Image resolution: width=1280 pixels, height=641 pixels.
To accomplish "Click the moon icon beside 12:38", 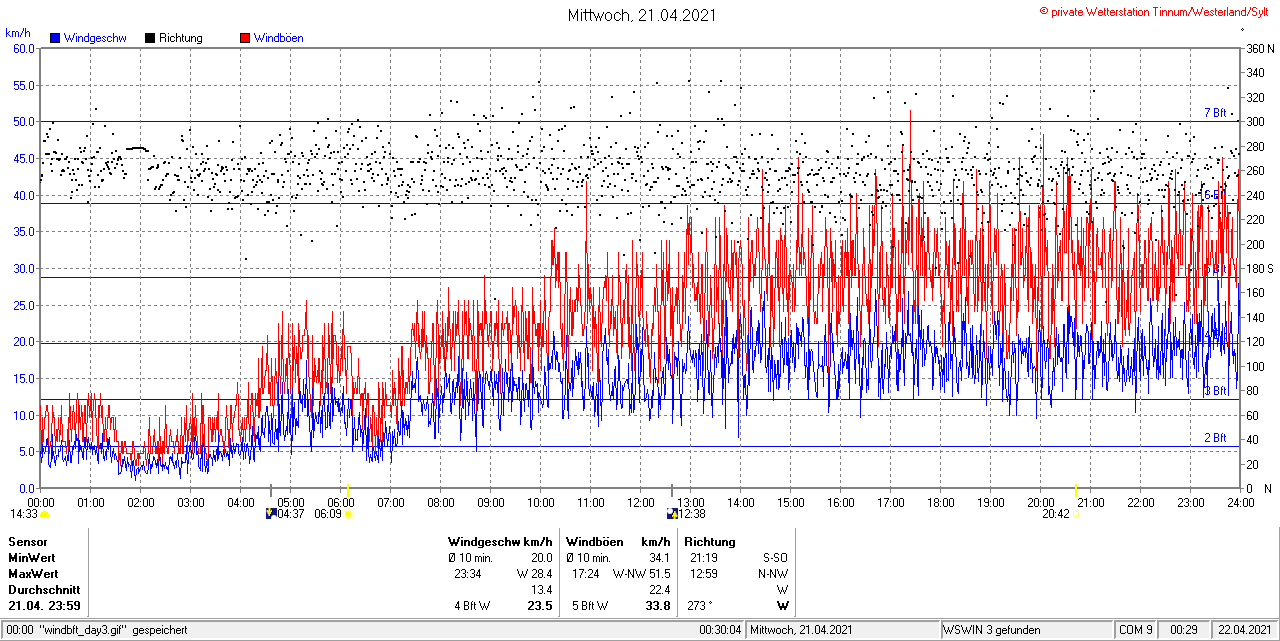I will click(x=672, y=514).
